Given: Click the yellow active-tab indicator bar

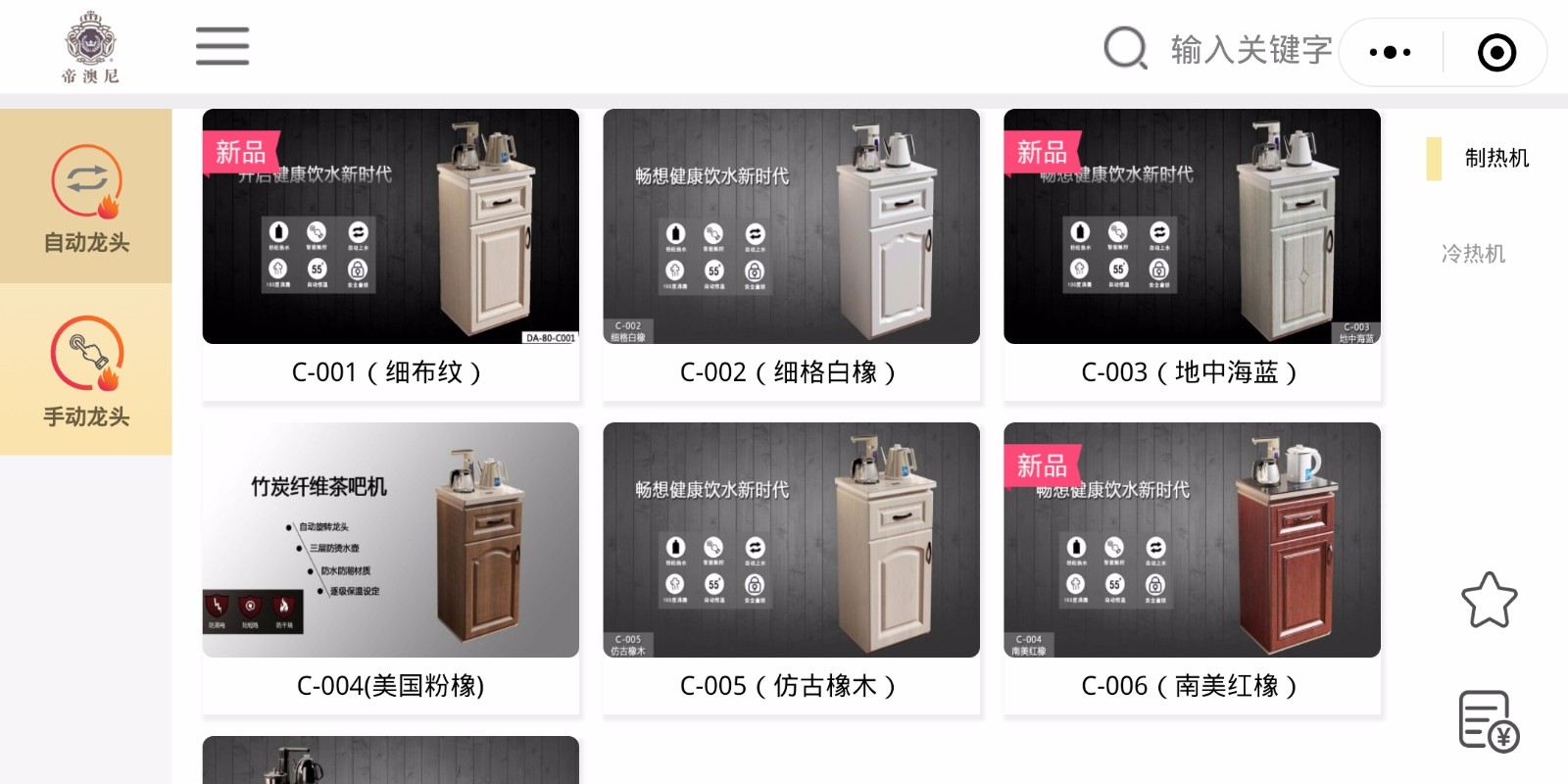Looking at the screenshot, I should coord(1434,159).
